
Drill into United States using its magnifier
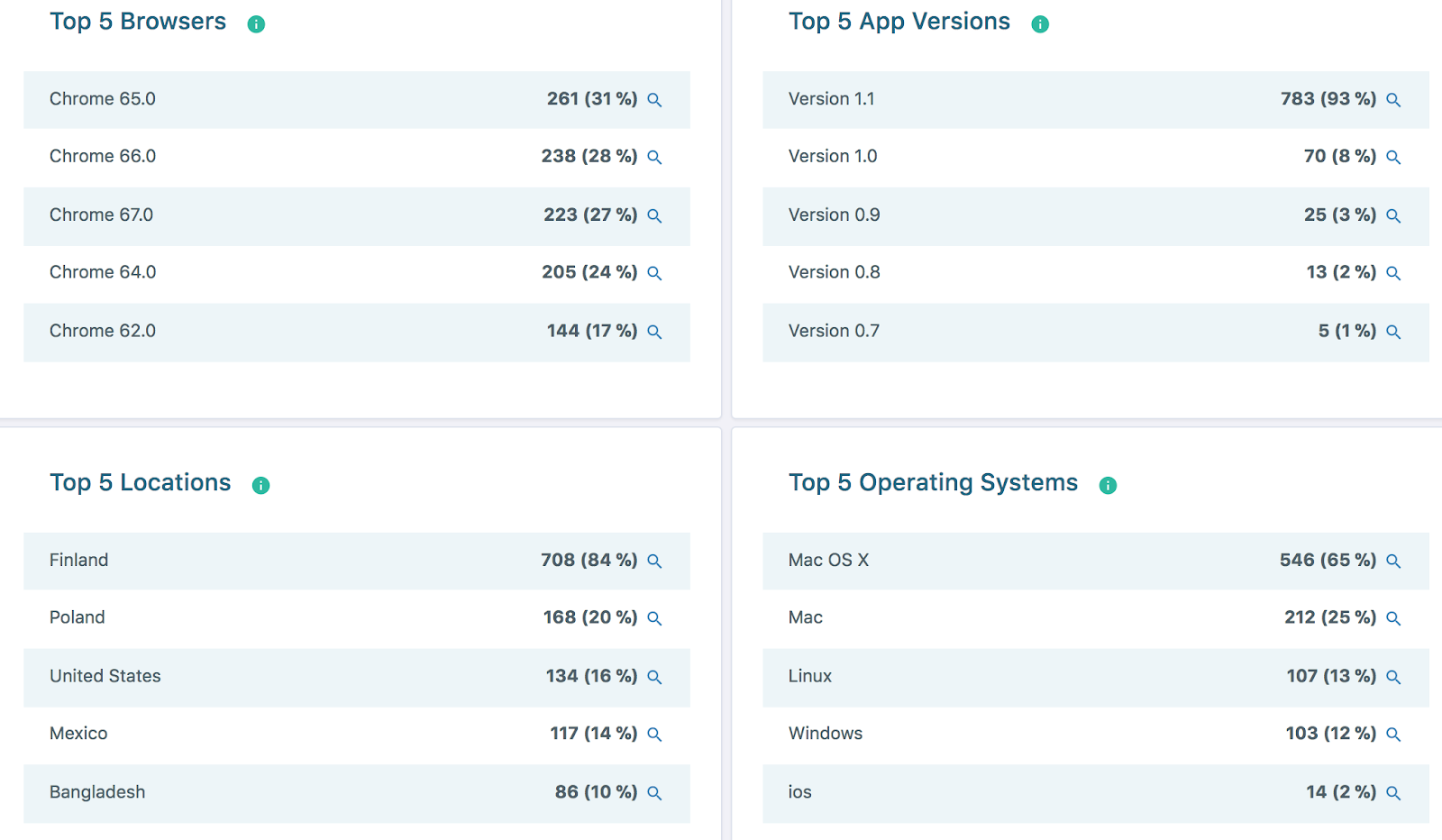coord(655,677)
